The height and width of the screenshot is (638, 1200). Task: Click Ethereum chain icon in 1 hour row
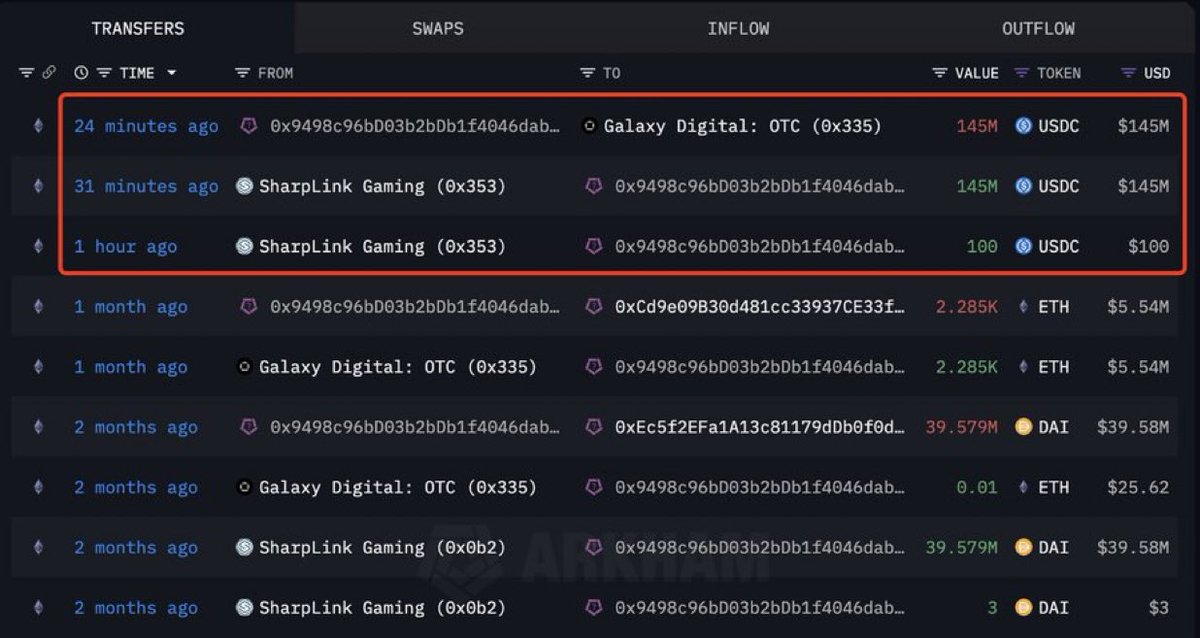coord(39,246)
